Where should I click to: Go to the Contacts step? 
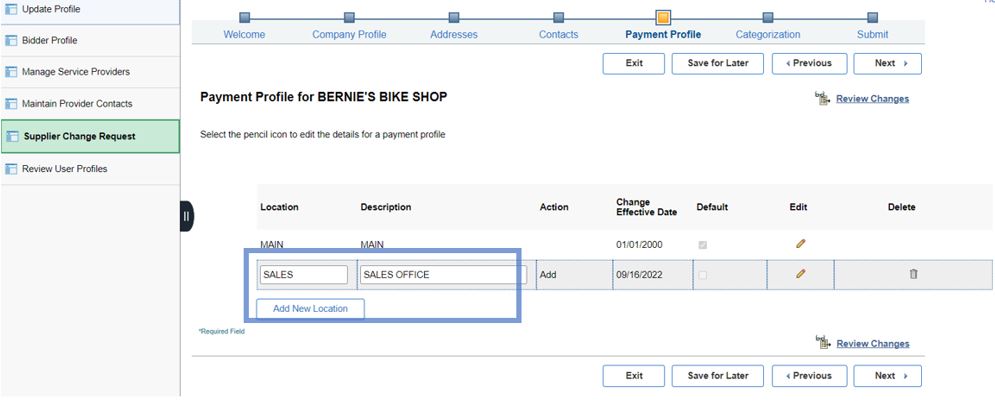coord(558,35)
